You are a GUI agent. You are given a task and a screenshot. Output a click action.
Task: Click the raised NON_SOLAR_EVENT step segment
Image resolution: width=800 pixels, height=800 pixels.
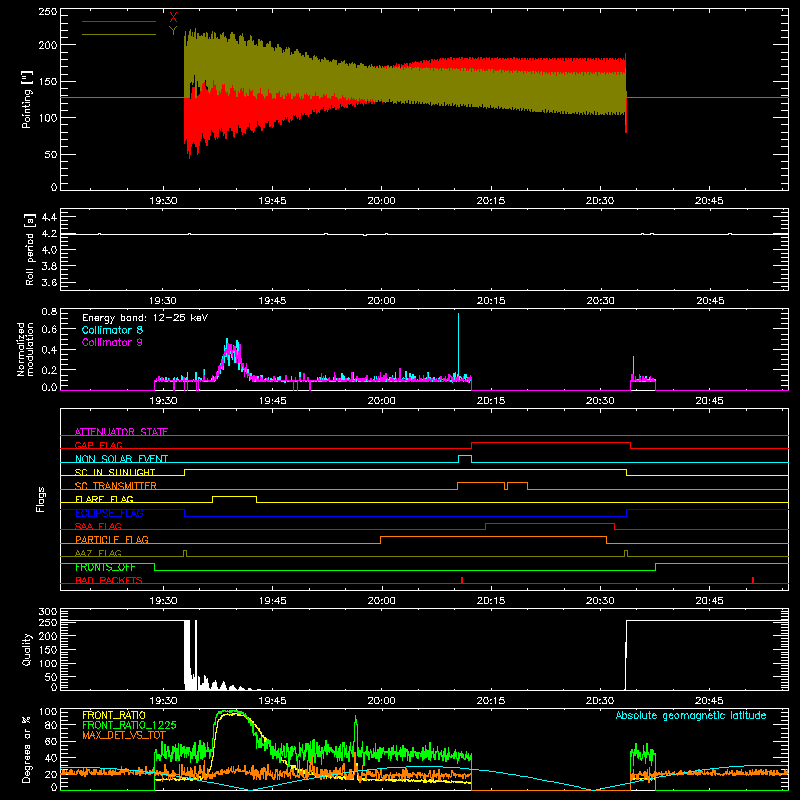click(x=465, y=456)
